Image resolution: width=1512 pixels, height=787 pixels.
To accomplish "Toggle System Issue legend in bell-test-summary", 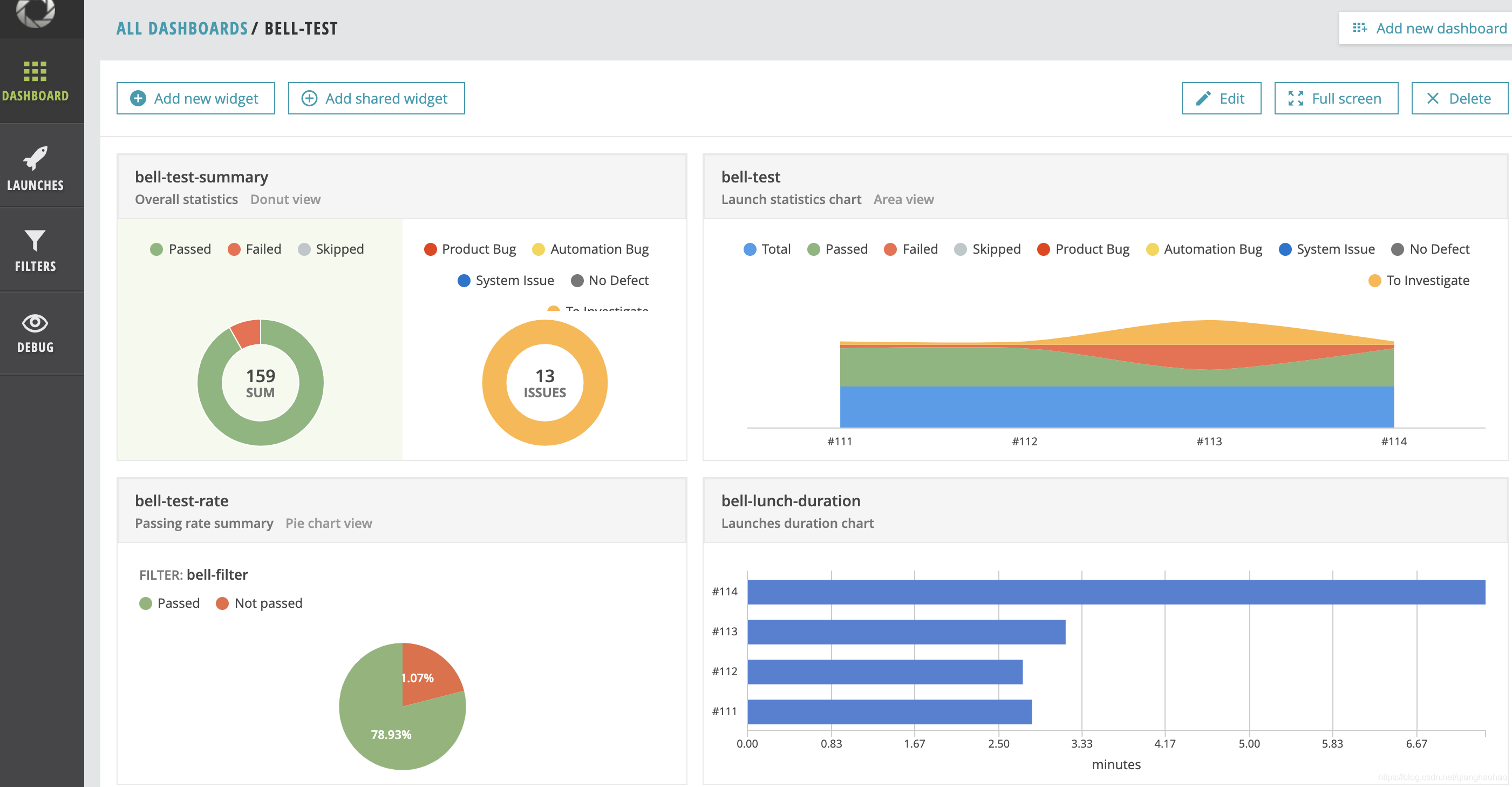I will (506, 281).
